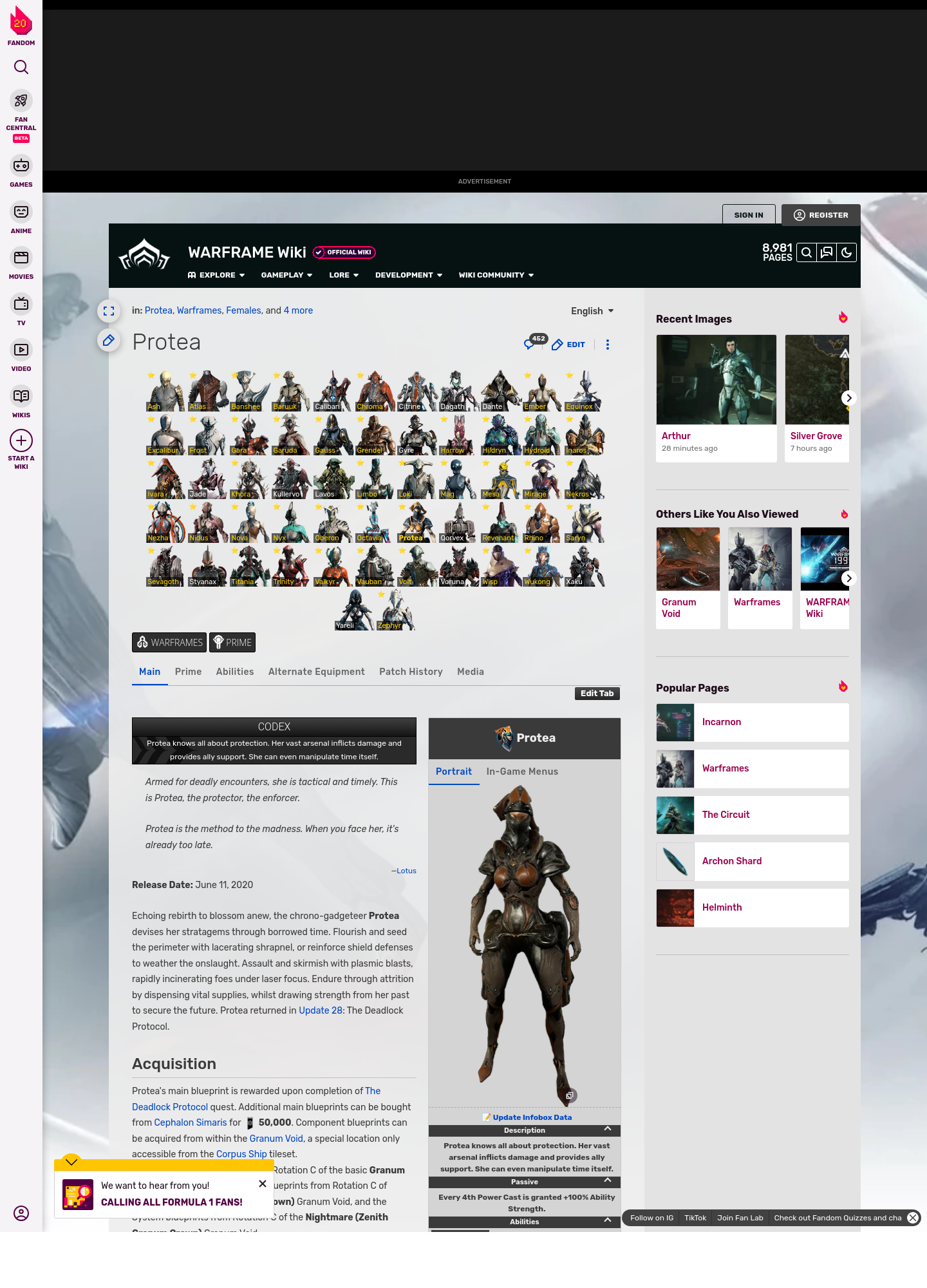Open the TV sidebar icon

(21, 304)
